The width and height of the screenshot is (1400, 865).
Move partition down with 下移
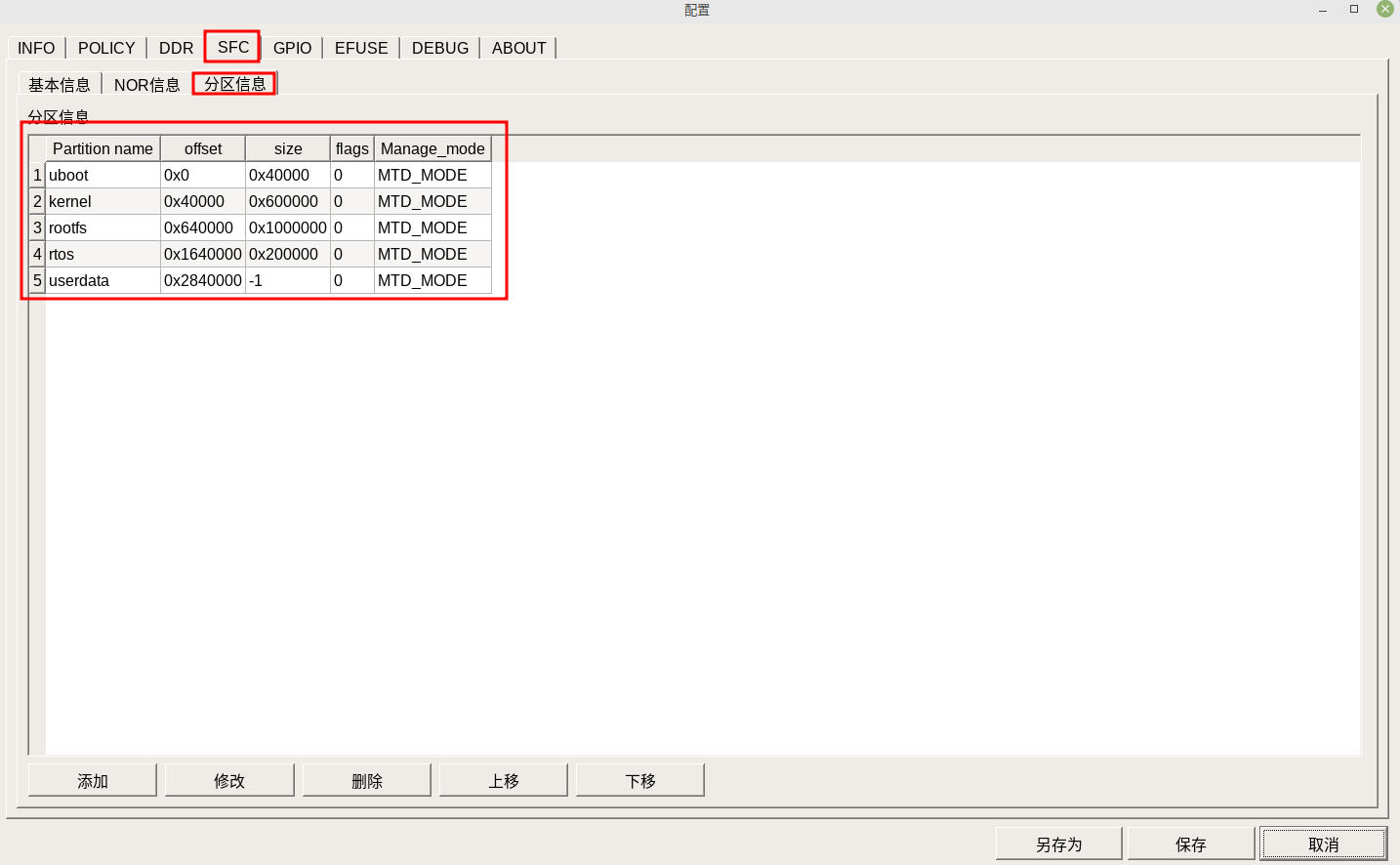(x=640, y=780)
